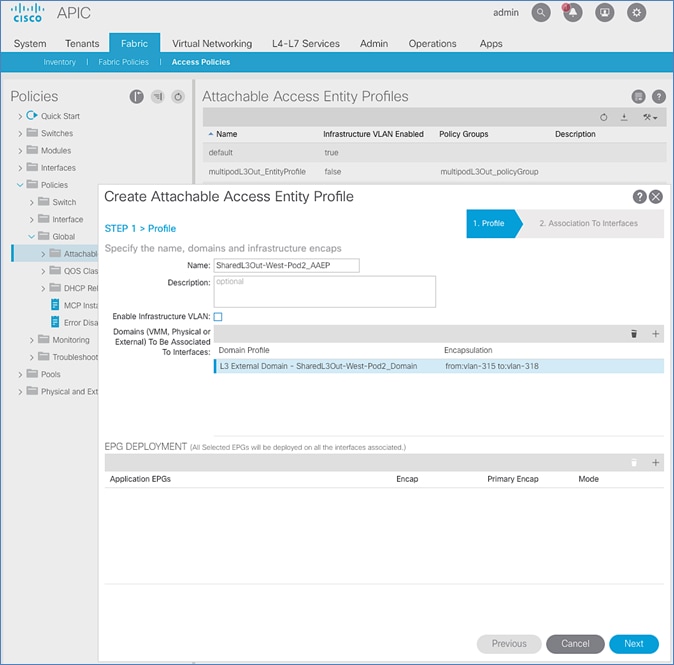Open help in the Create dialog

(x=640, y=197)
